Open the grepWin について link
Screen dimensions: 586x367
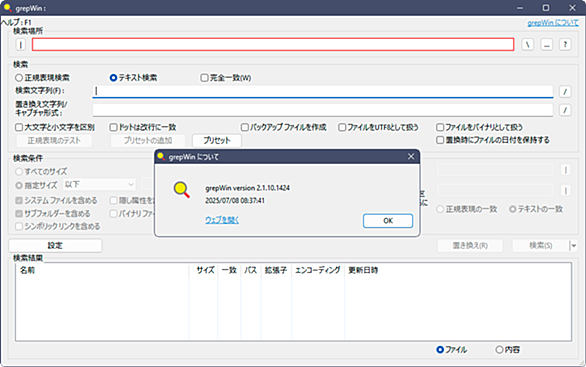click(x=553, y=23)
